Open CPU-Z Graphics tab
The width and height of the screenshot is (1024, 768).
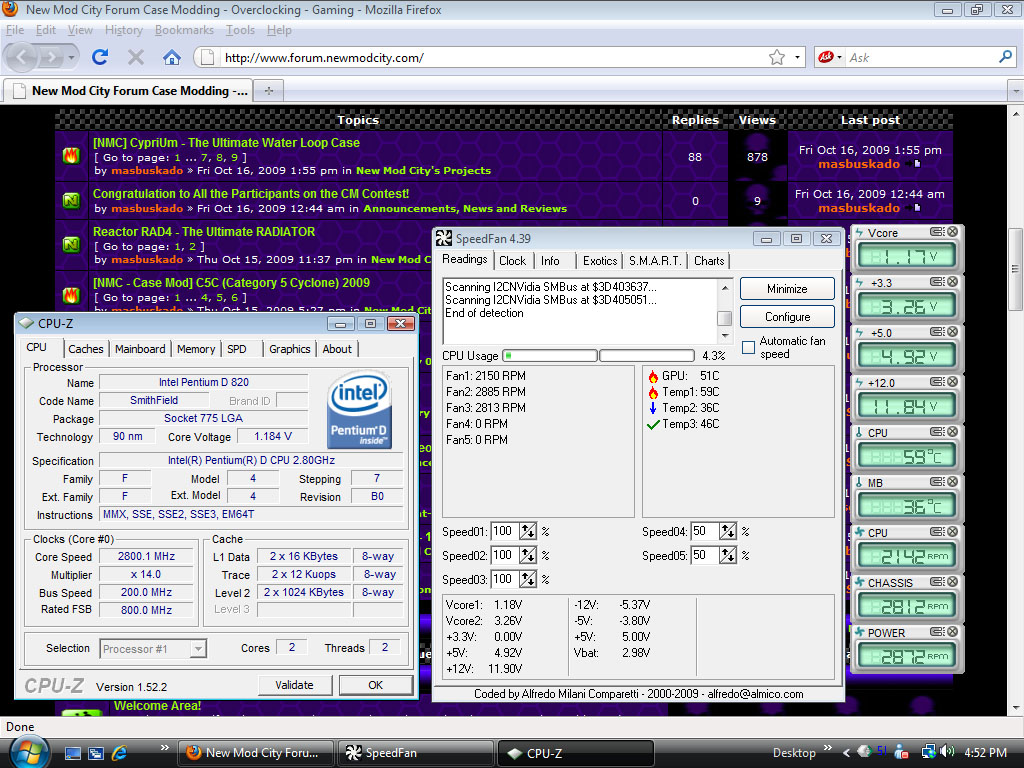click(x=289, y=349)
